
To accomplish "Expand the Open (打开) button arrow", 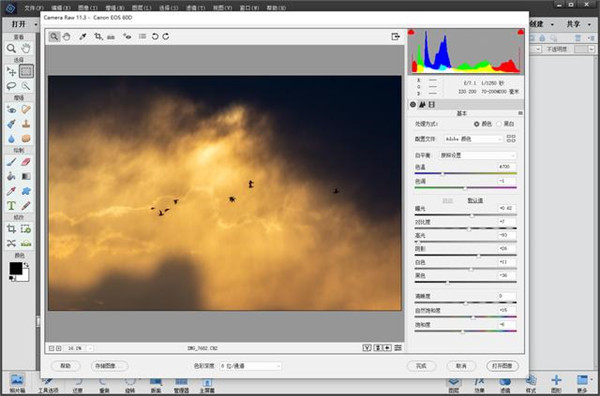I will 36,24.
